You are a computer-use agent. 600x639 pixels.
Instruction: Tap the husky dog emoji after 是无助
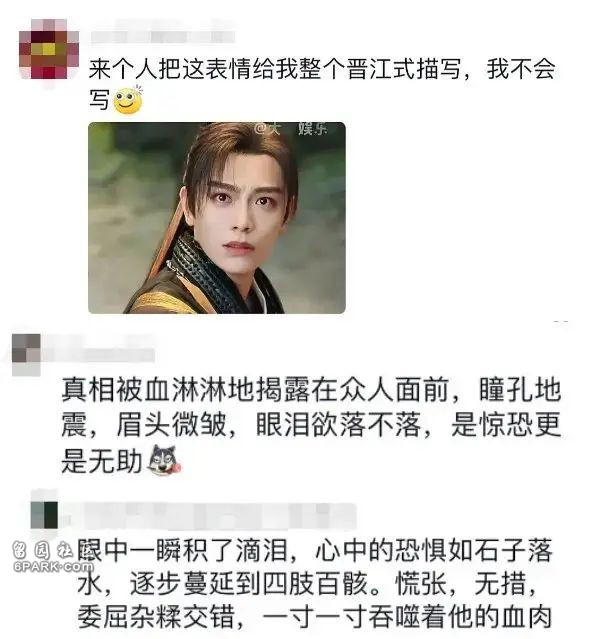tap(164, 460)
